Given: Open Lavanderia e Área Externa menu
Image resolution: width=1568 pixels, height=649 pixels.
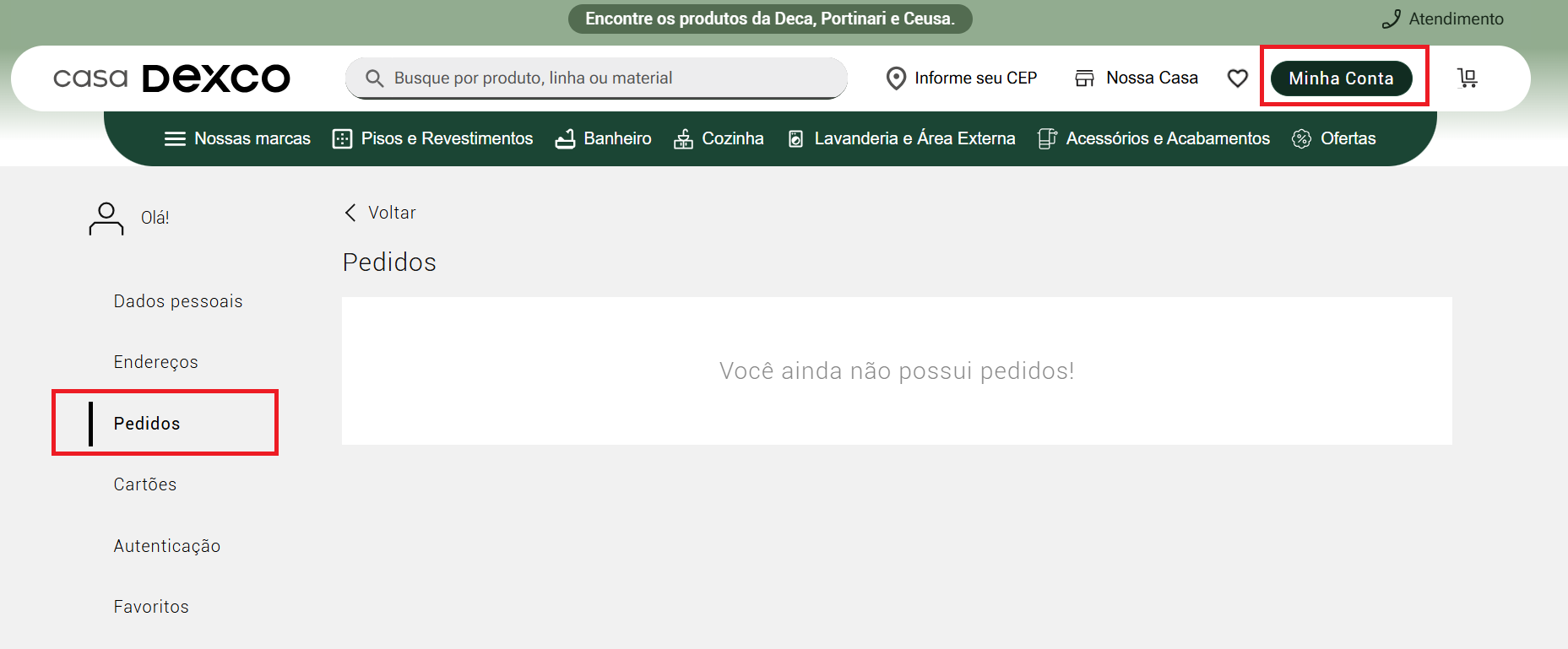Looking at the screenshot, I should pyautogui.click(x=901, y=138).
